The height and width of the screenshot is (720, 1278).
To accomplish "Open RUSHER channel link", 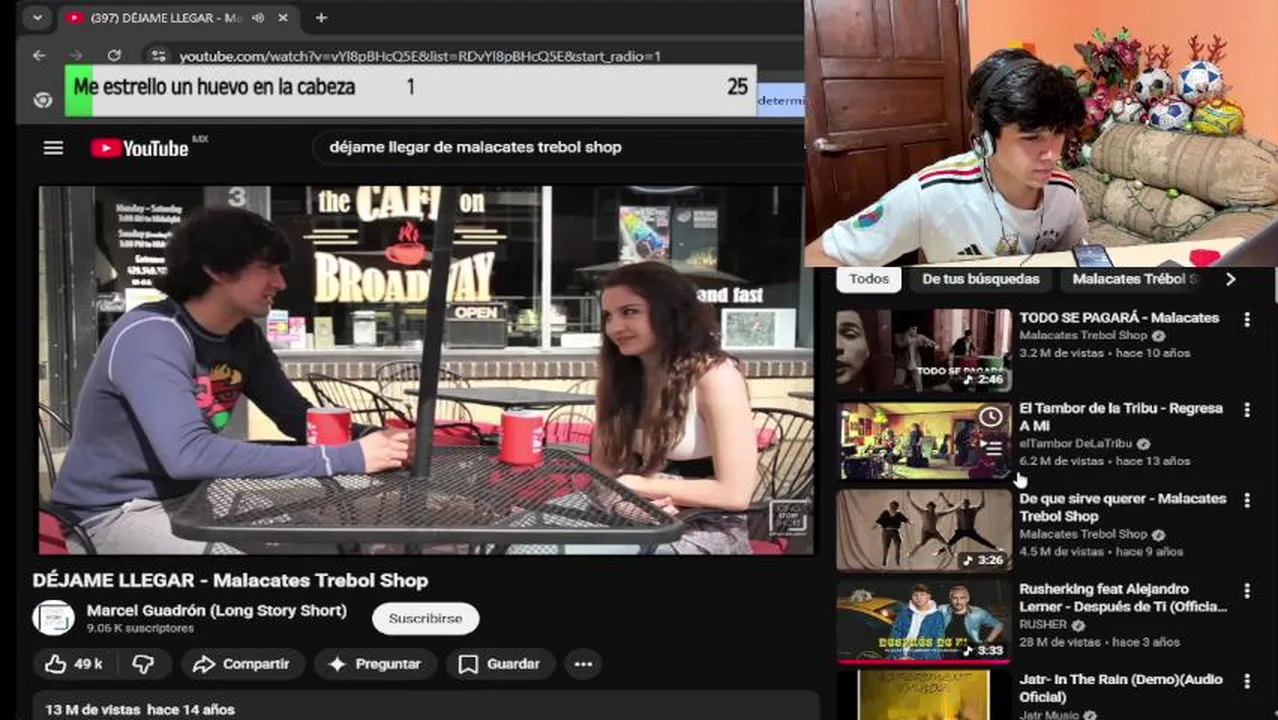I will [x=1043, y=625].
